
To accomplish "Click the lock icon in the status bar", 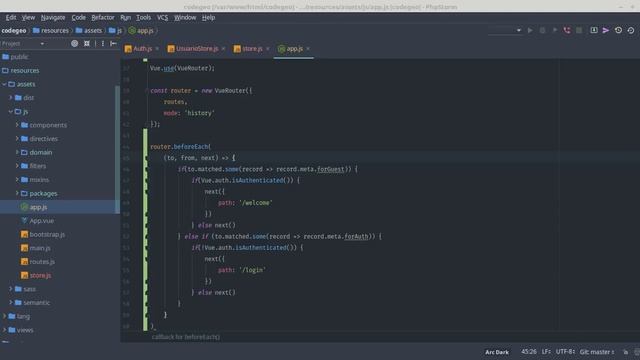I will (x=626, y=352).
